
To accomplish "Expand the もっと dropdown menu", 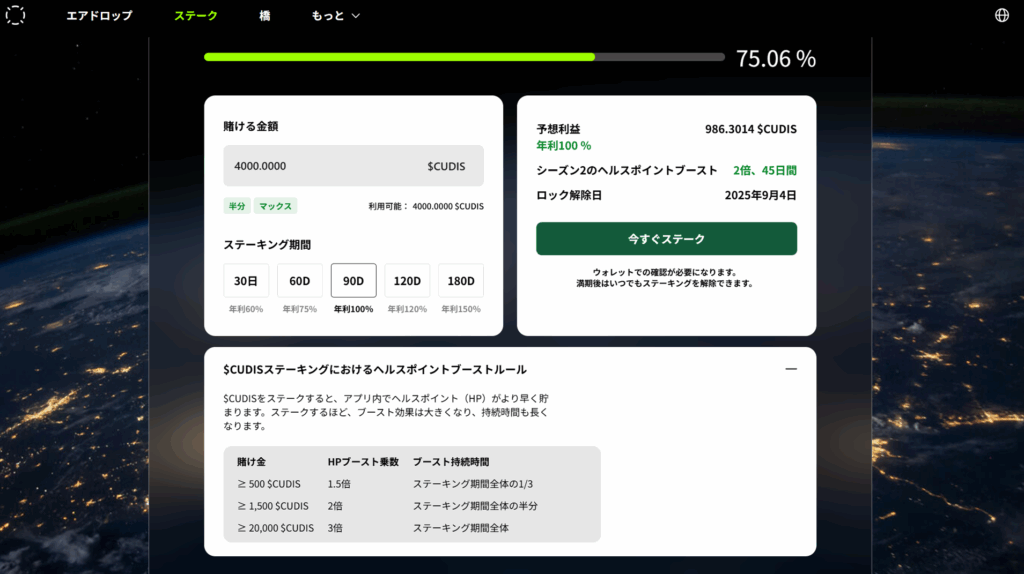I will click(x=336, y=16).
